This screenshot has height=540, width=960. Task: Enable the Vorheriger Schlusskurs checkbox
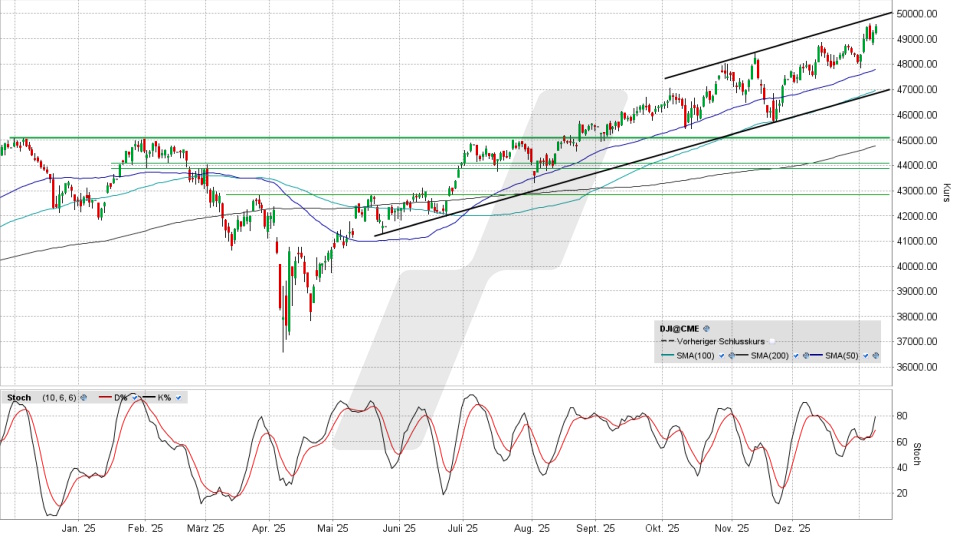772,341
